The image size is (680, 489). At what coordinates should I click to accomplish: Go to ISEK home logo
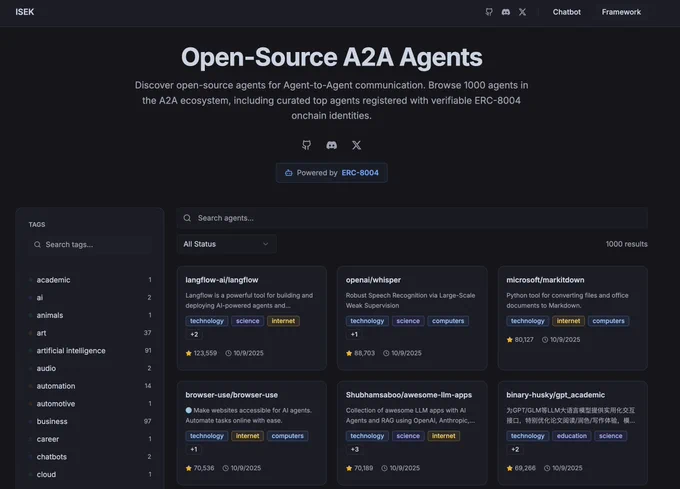pos(25,12)
